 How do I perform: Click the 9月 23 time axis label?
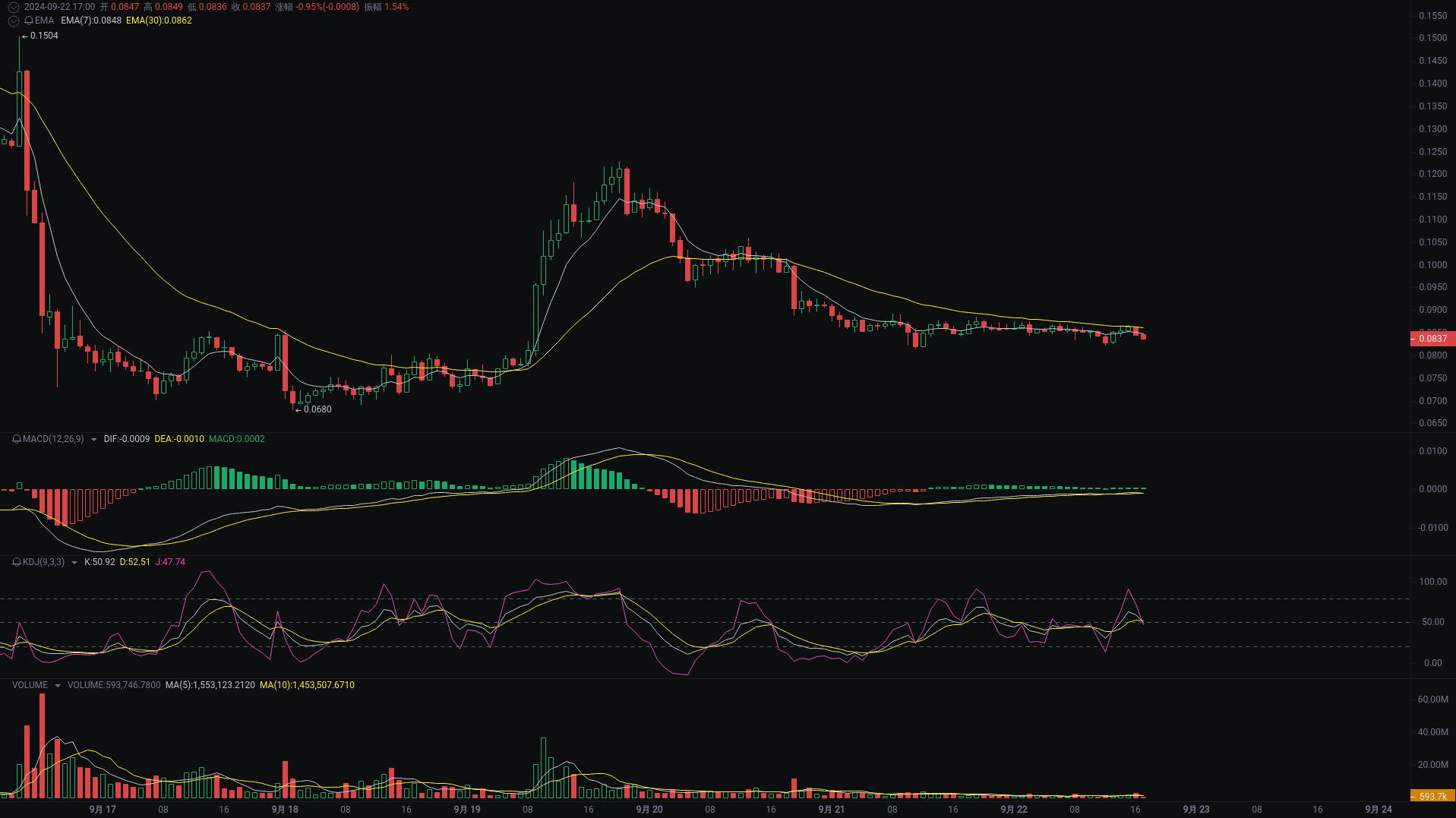pos(1196,810)
